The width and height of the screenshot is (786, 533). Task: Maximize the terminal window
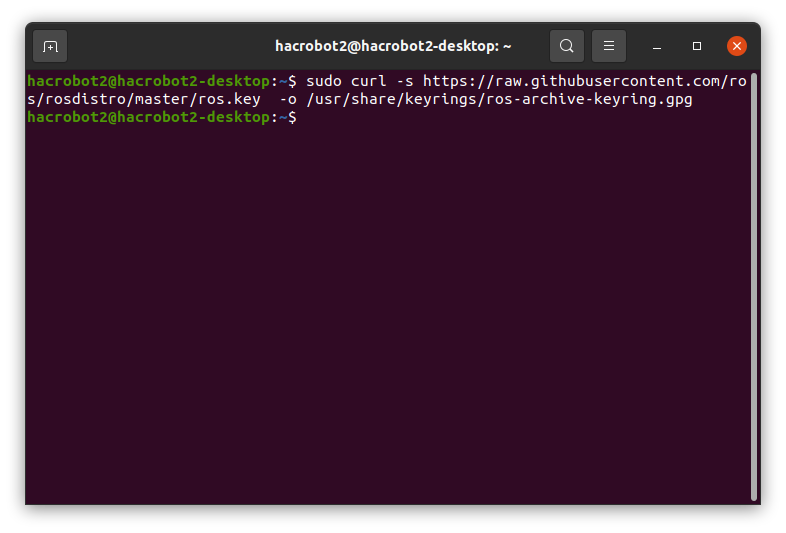tap(697, 46)
